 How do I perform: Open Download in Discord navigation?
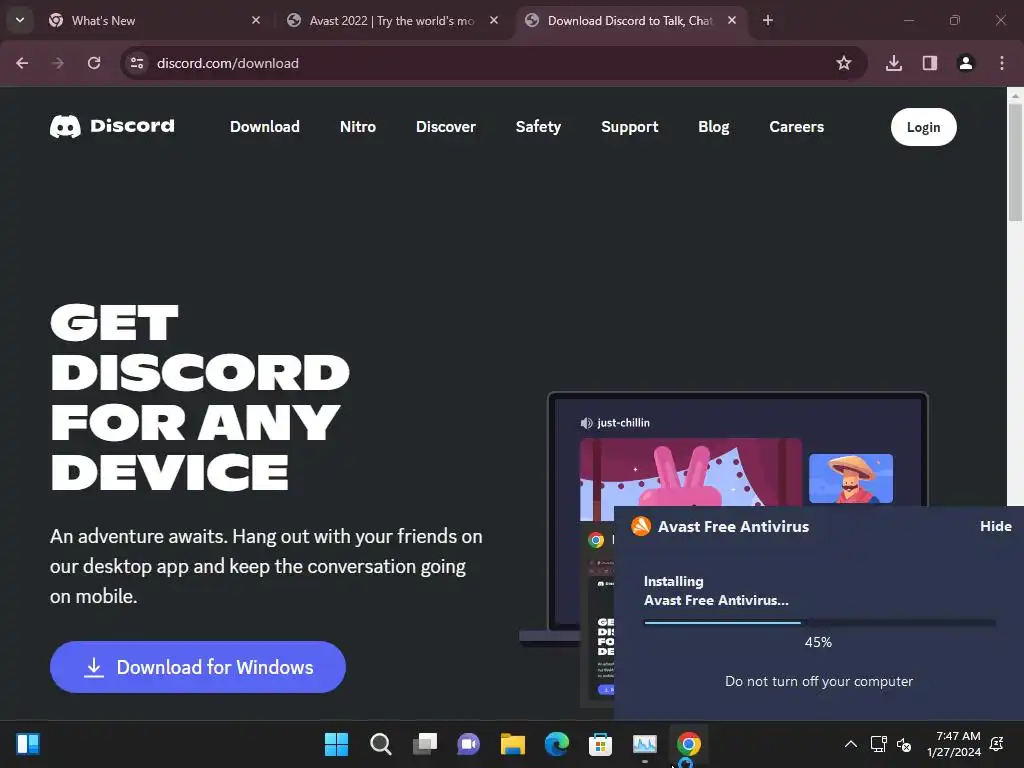[264, 127]
